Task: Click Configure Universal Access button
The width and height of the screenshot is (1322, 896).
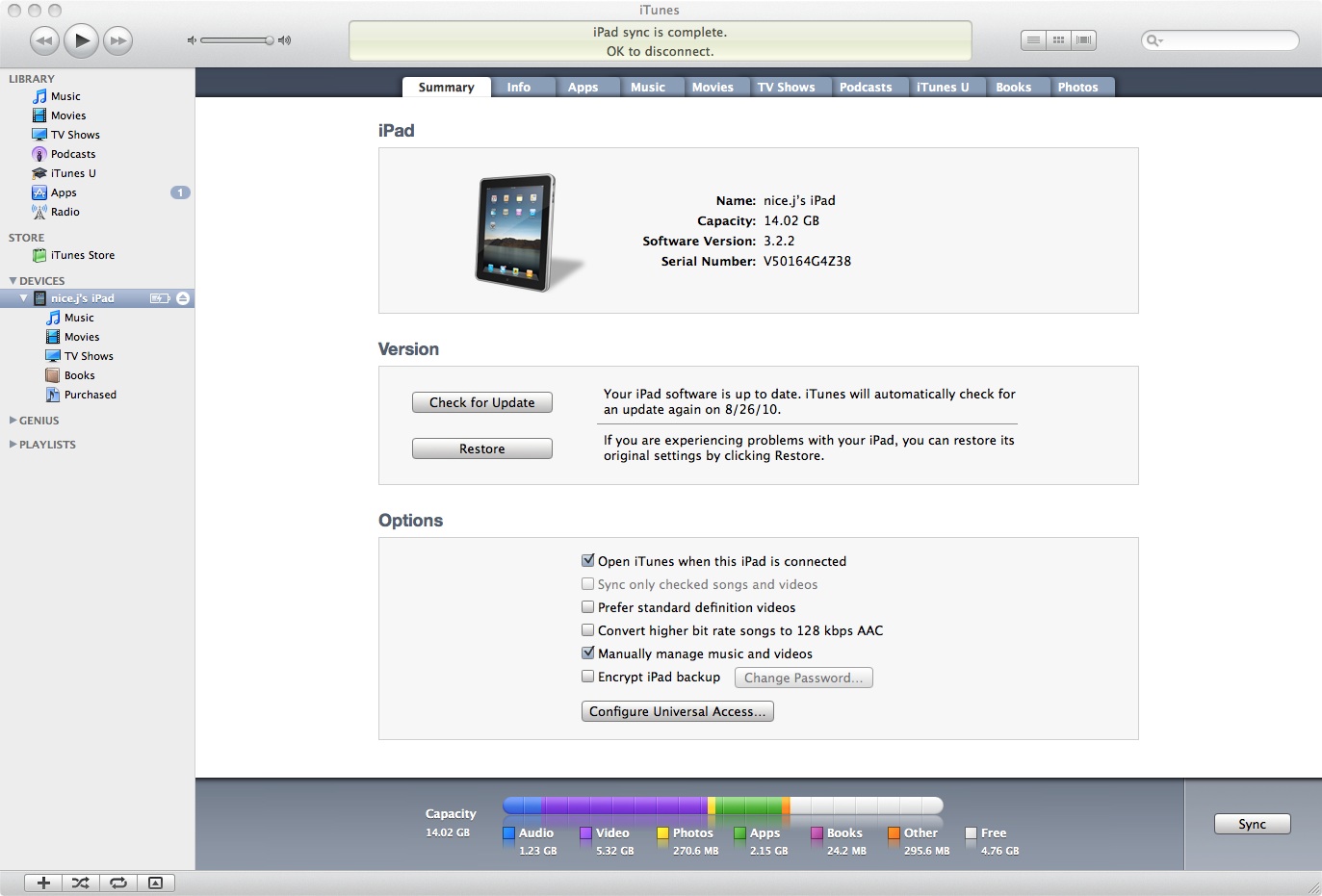Action: (678, 711)
